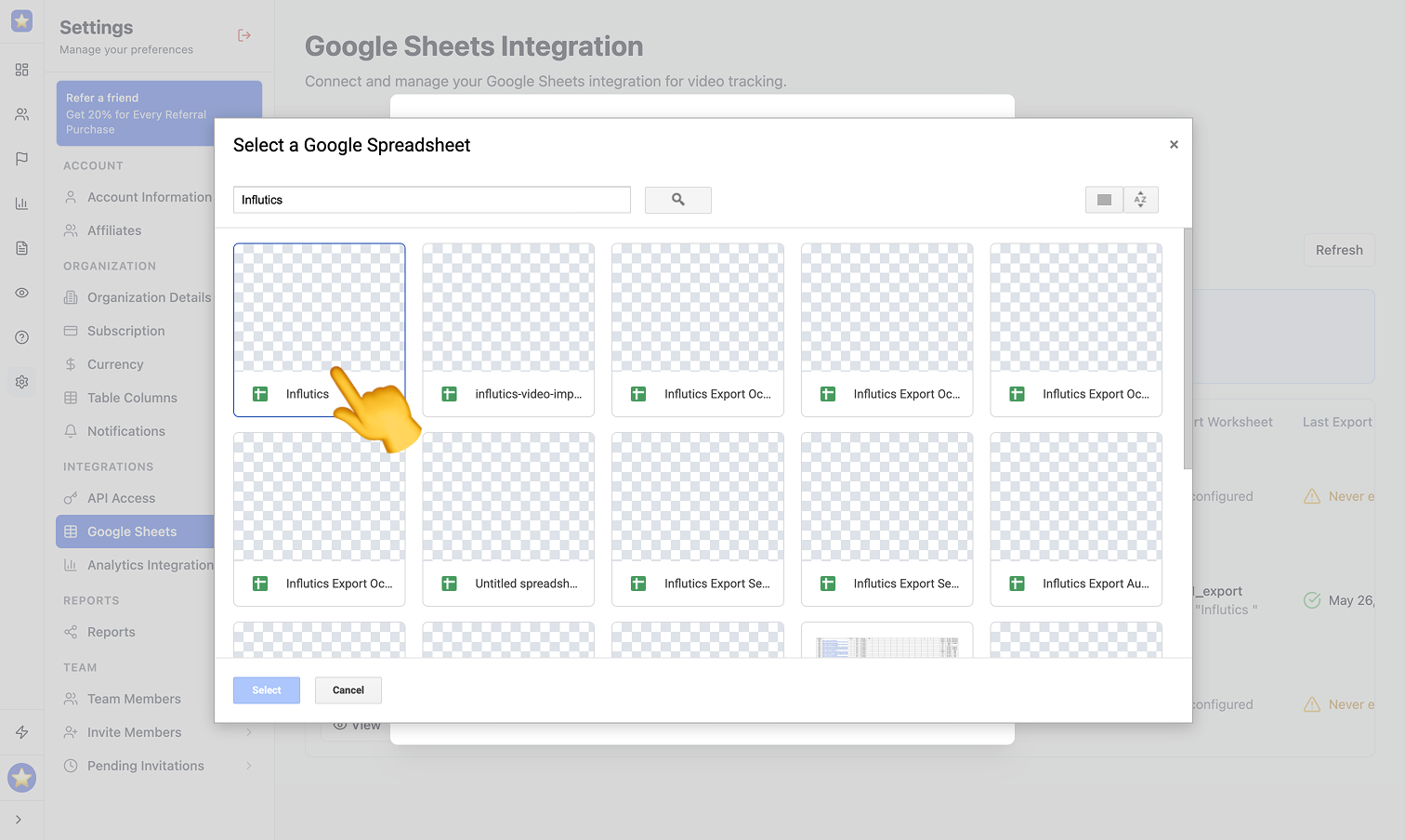This screenshot has width=1405, height=840.
Task: Cancel the spreadsheet picker dialog
Action: tap(348, 690)
